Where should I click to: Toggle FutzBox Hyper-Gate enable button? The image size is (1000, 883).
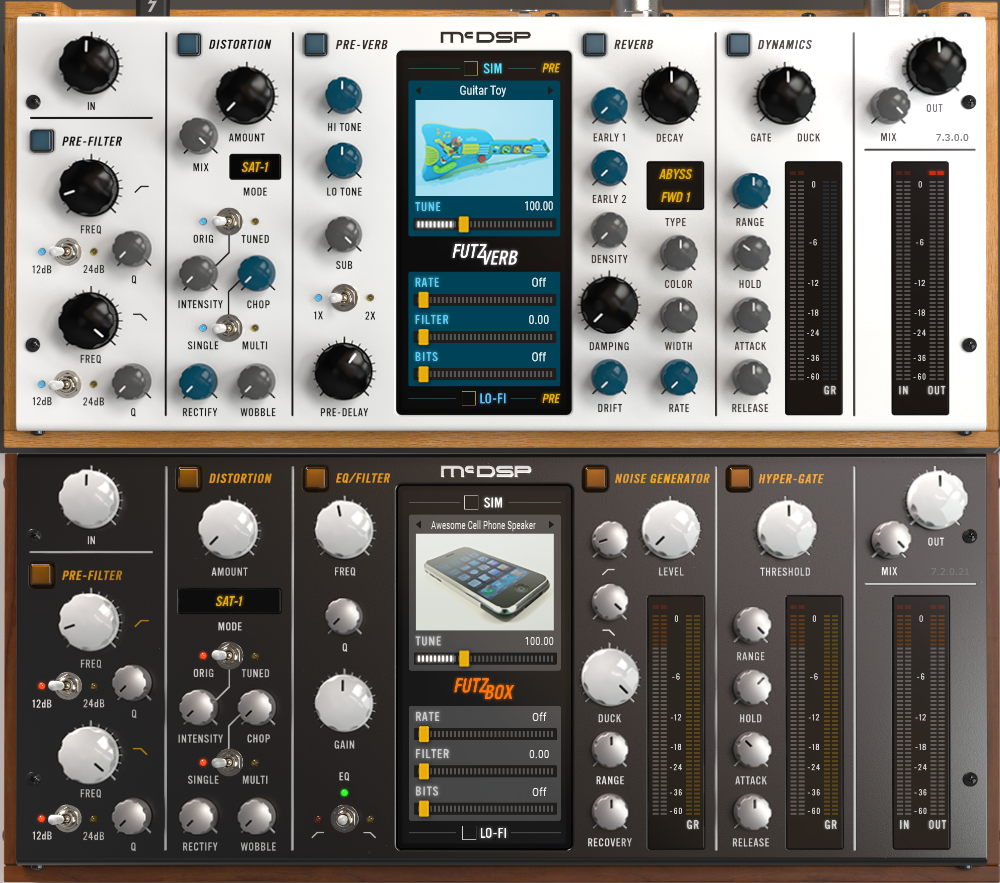pyautogui.click(x=739, y=478)
